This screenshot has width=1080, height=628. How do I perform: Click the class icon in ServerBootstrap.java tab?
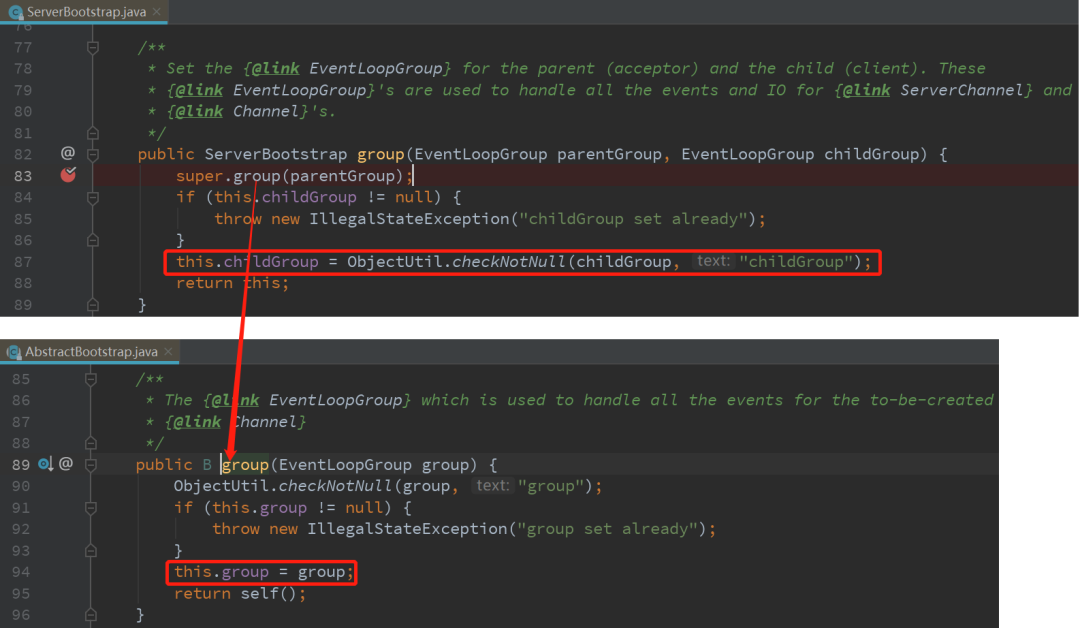coord(15,12)
